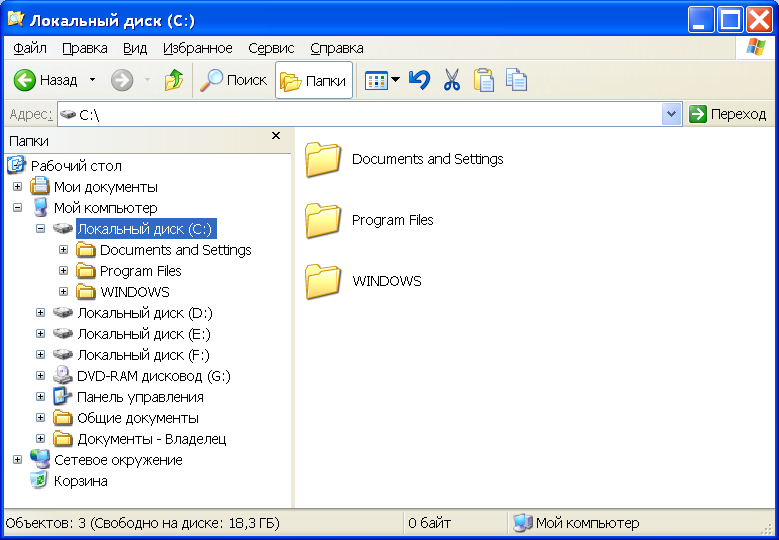Image resolution: width=779 pixels, height=540 pixels.
Task: Toggle the Папки folders pane button
Action: coord(313,80)
